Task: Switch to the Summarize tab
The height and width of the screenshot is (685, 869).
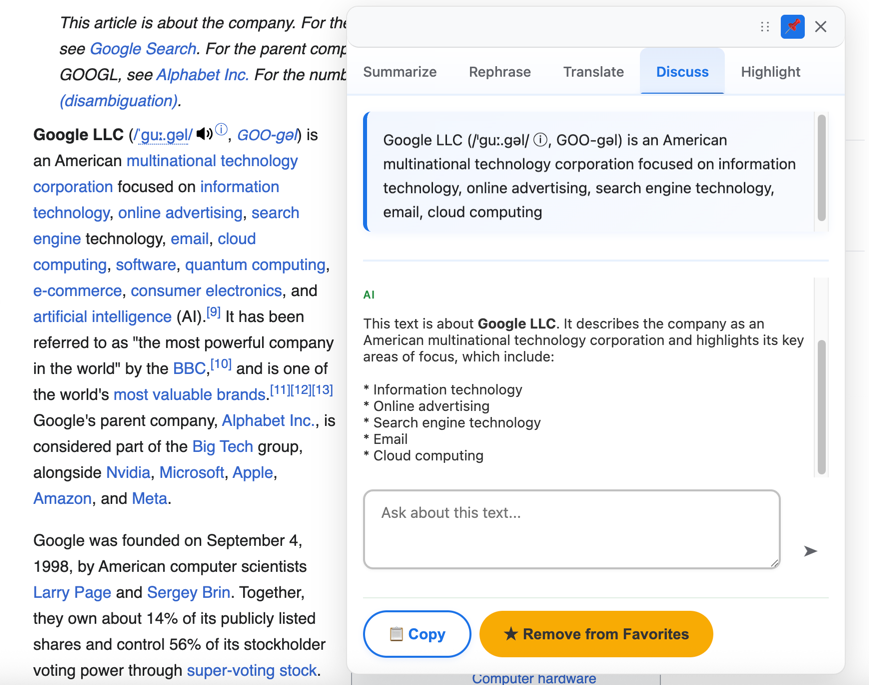Action: click(400, 72)
